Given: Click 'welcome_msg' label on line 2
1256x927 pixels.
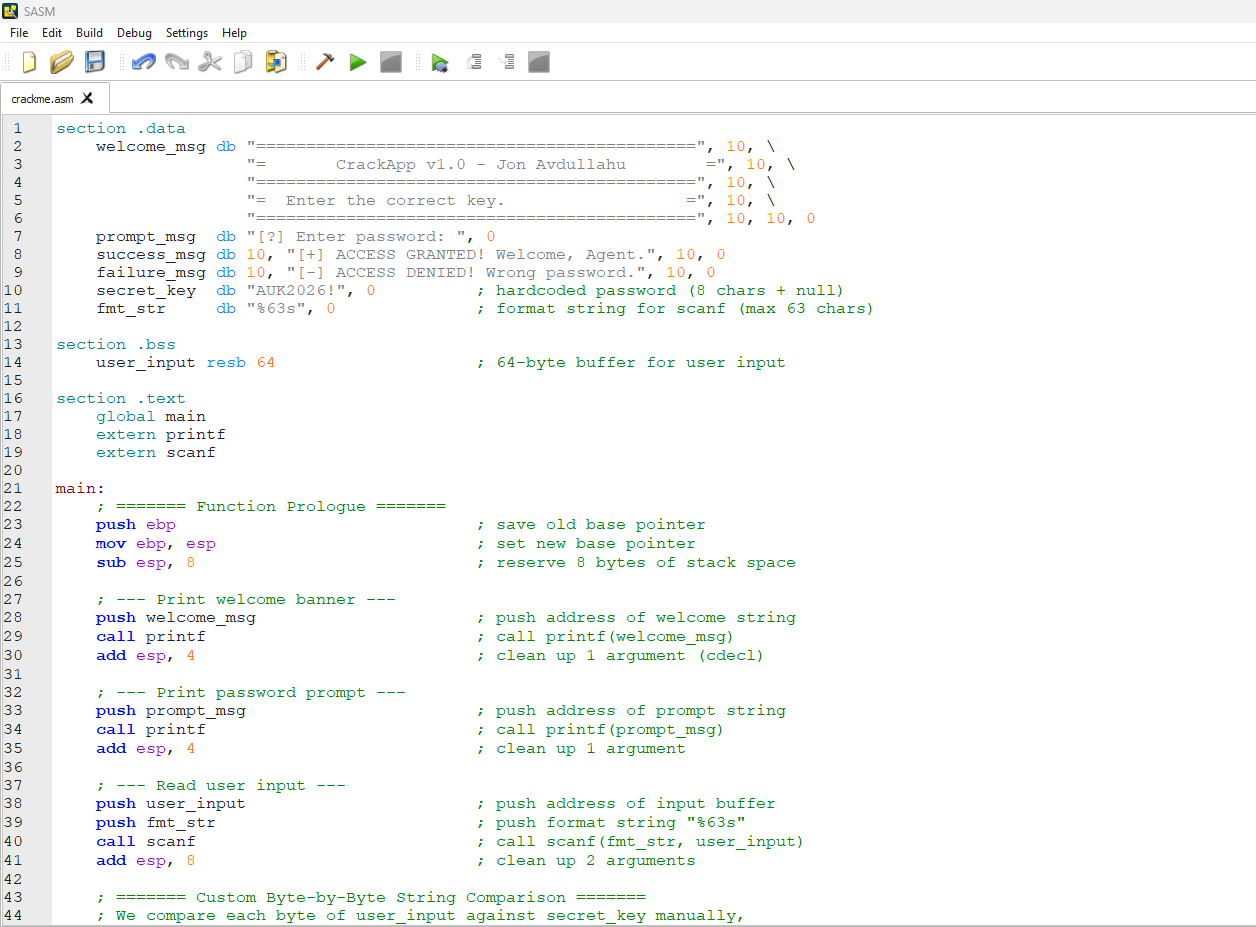Looking at the screenshot, I should [151, 146].
